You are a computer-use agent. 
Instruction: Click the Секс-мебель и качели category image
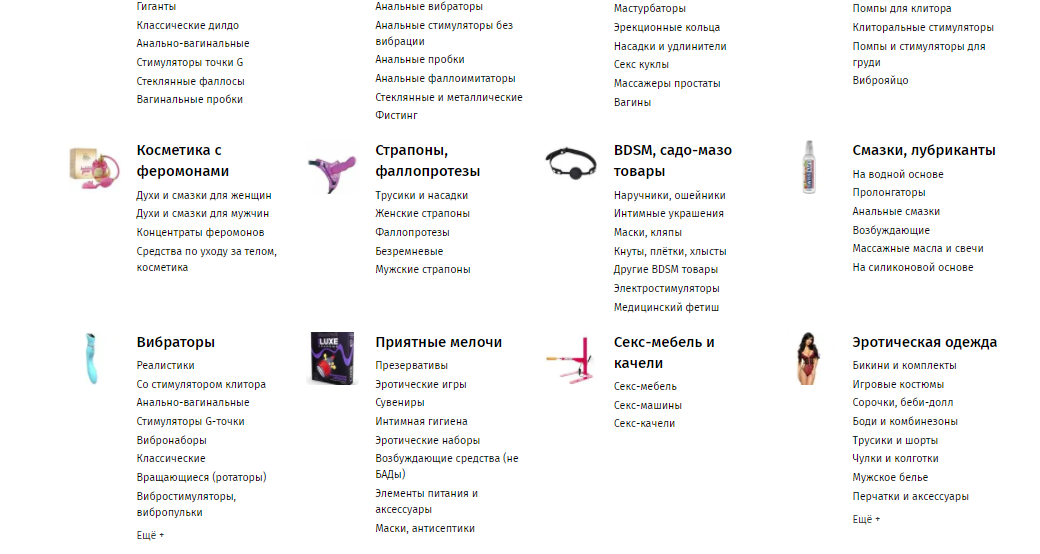[569, 359]
